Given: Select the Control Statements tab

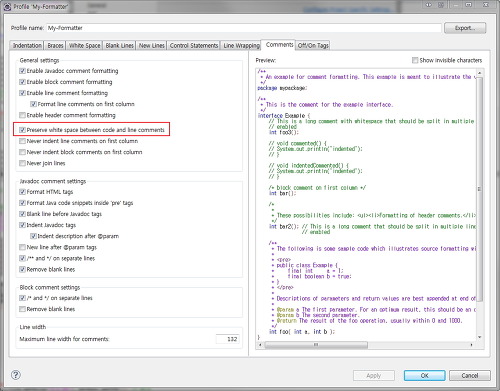Looking at the screenshot, I should pyautogui.click(x=194, y=45).
